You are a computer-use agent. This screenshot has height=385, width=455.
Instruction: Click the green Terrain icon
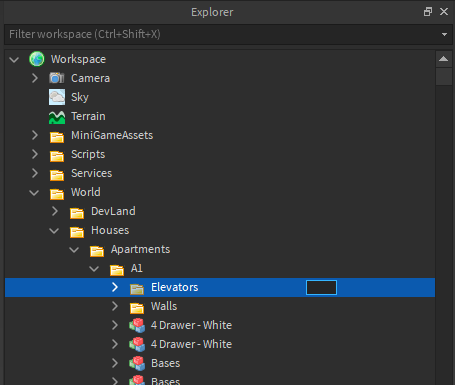(57, 117)
